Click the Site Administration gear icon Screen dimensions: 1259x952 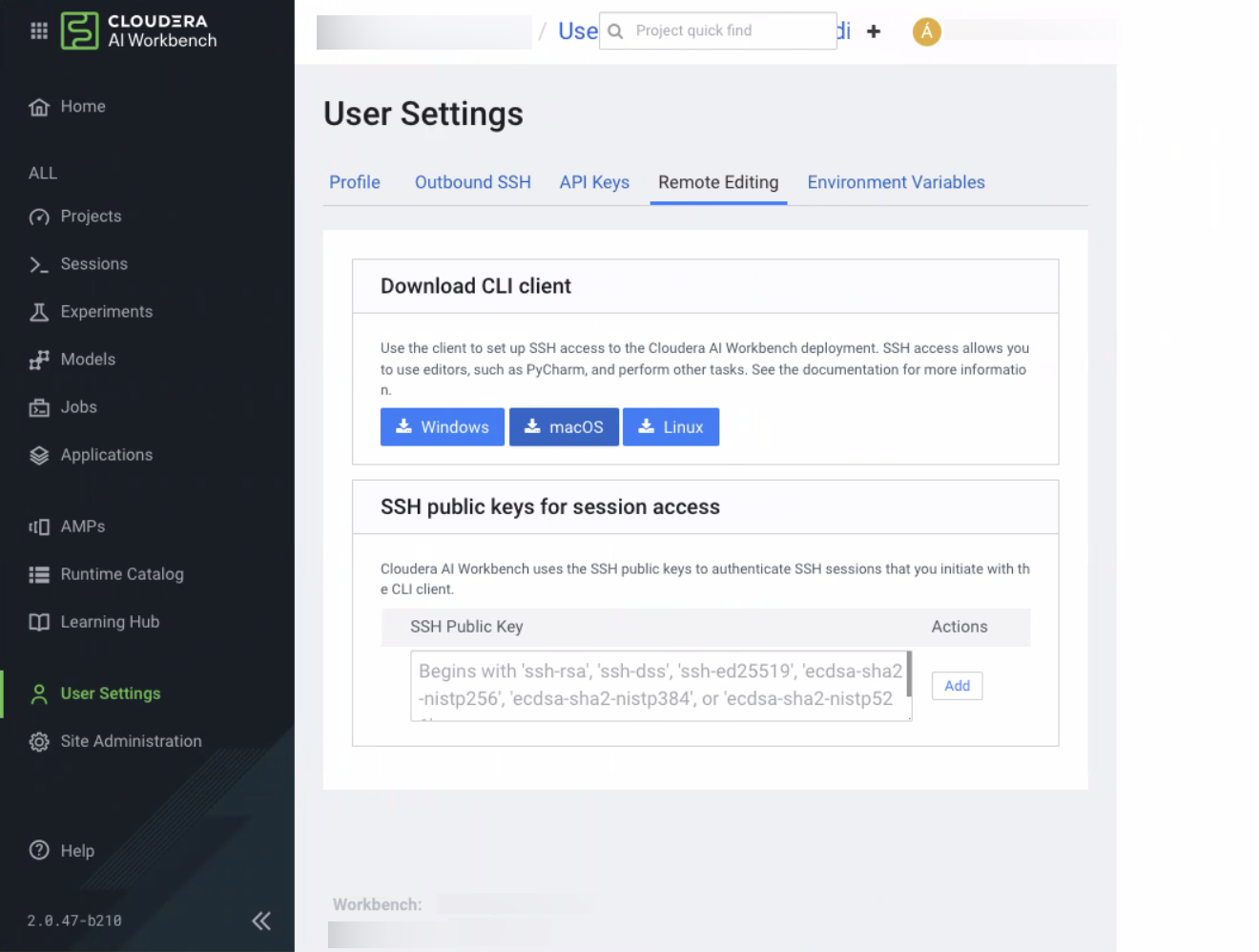click(39, 741)
